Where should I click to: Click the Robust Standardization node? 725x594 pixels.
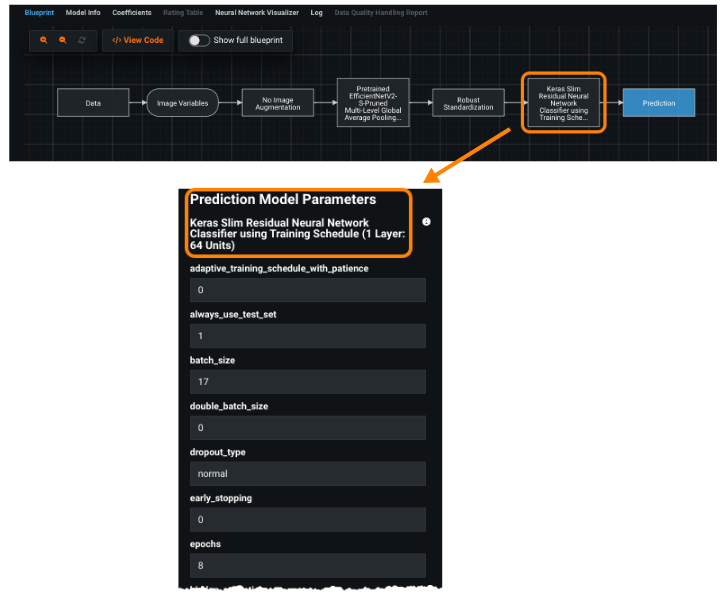point(469,103)
